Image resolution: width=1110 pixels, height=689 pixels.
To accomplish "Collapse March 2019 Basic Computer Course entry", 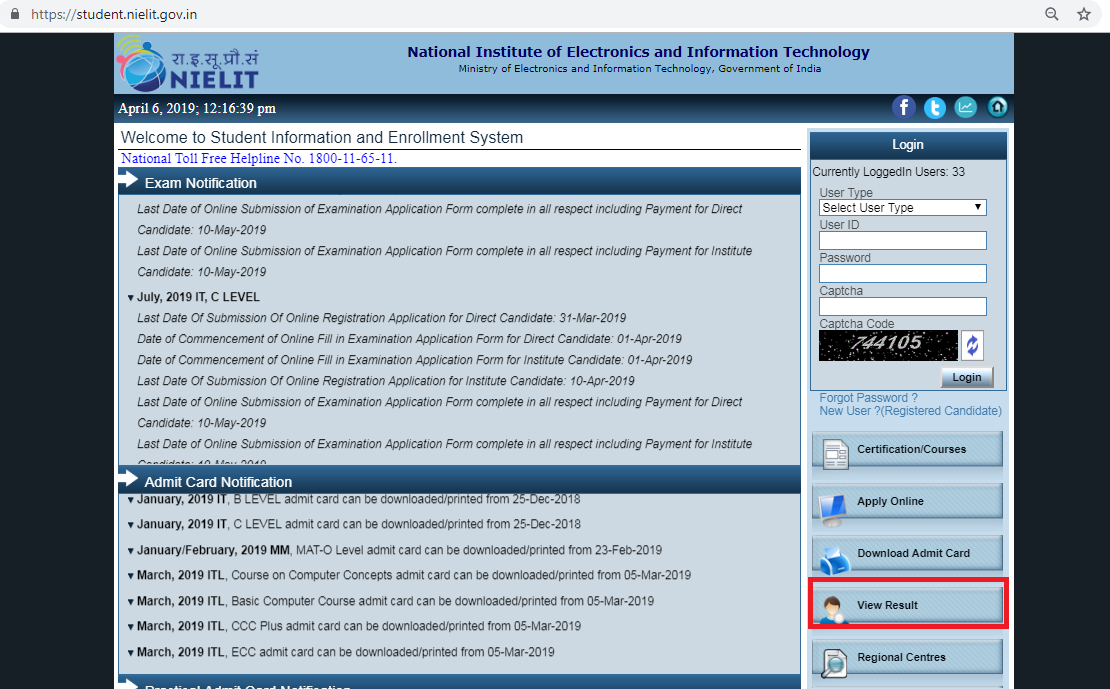I will coord(130,602).
